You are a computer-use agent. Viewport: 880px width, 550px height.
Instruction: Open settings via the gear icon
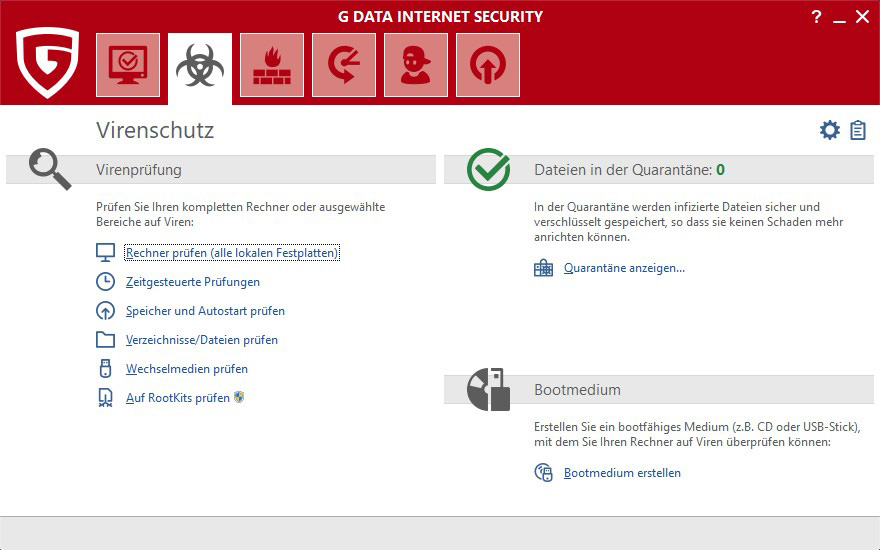(829, 130)
